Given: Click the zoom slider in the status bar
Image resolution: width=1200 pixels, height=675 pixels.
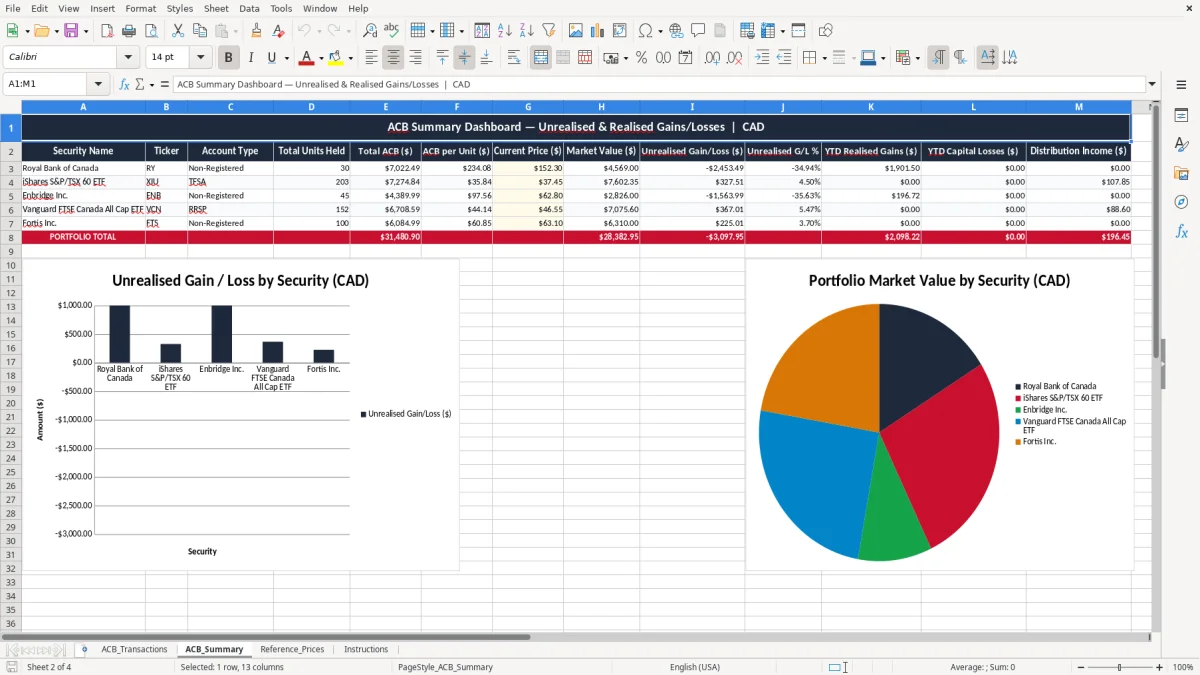Looking at the screenshot, I should click(x=1120, y=667).
